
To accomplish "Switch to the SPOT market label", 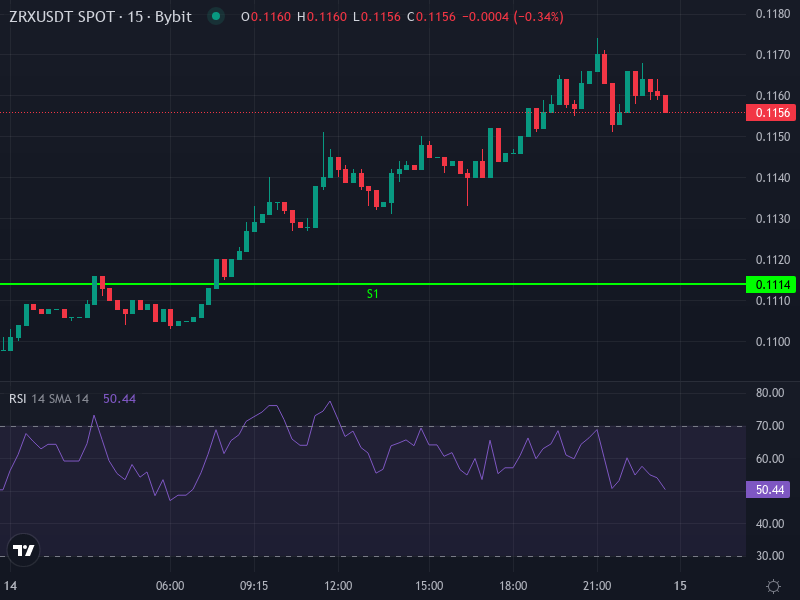I will click(x=98, y=16).
